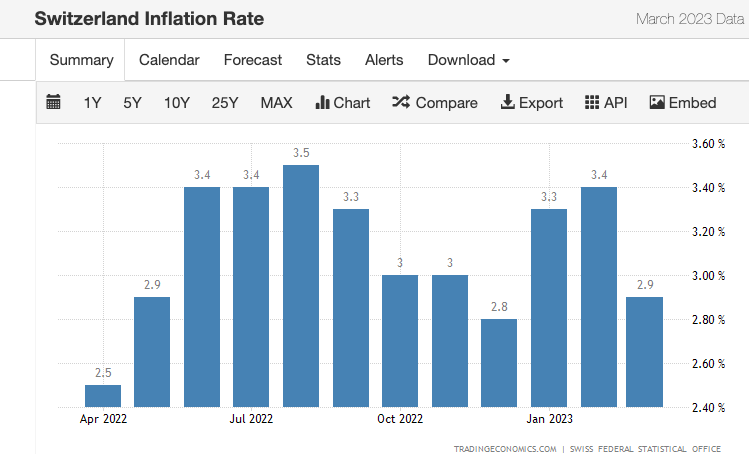Switch to the Summary tab

click(81, 60)
